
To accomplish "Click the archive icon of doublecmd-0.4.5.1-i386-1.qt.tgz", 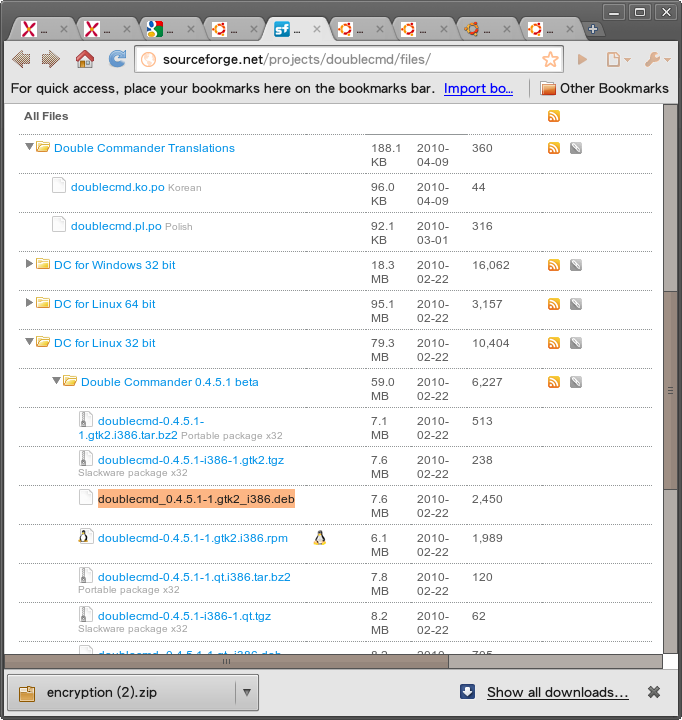I will tap(85, 614).
